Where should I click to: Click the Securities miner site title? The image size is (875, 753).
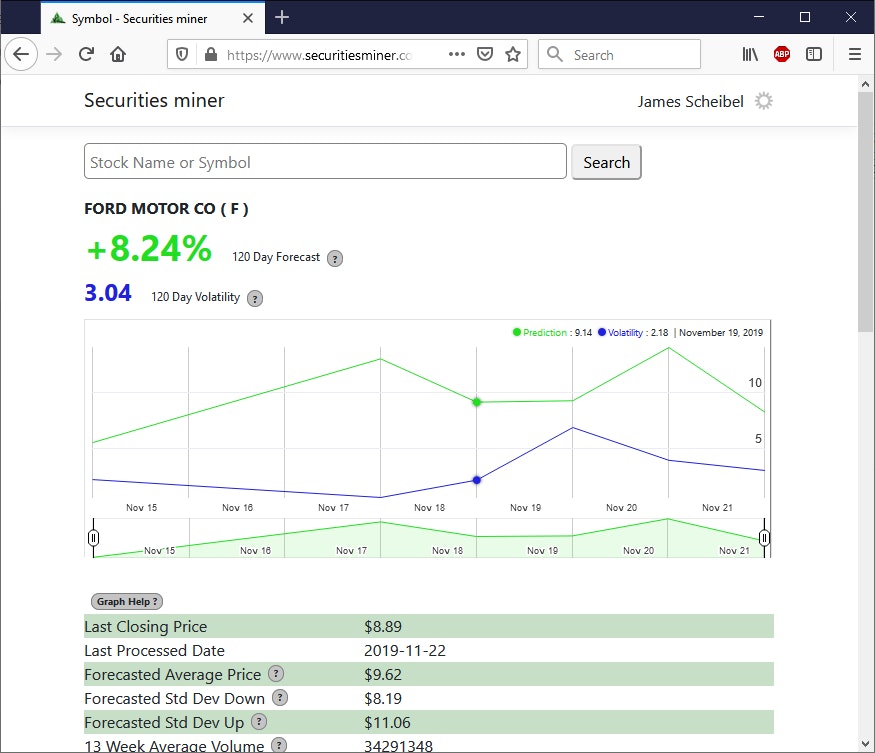tap(154, 100)
